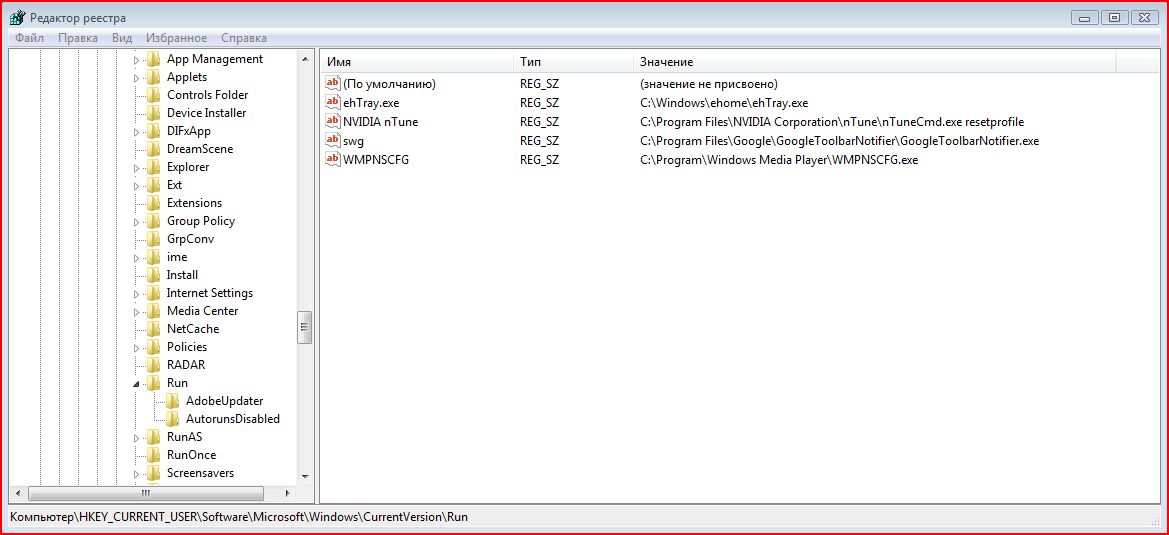Click the DIFxApp folder icon
The image size is (1169, 535).
coord(154,131)
